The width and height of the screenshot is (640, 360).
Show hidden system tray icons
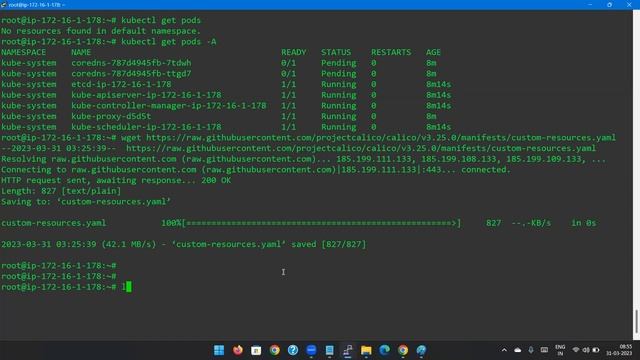pos(504,350)
